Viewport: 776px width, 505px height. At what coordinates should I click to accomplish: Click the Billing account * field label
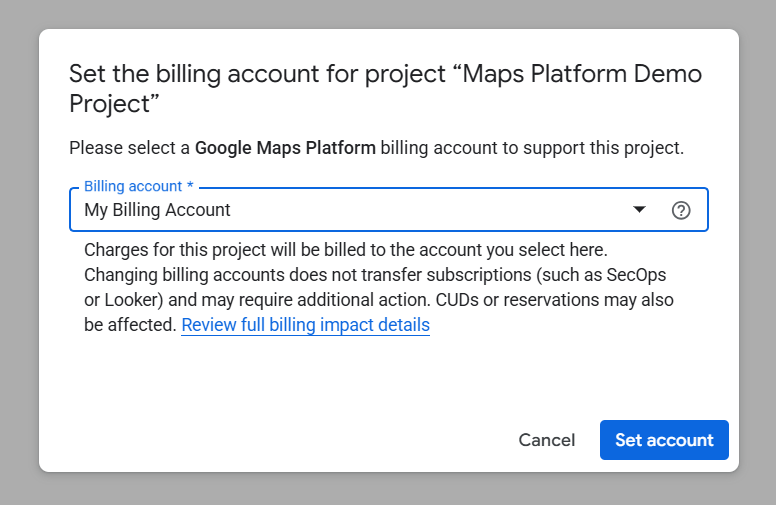(x=139, y=186)
